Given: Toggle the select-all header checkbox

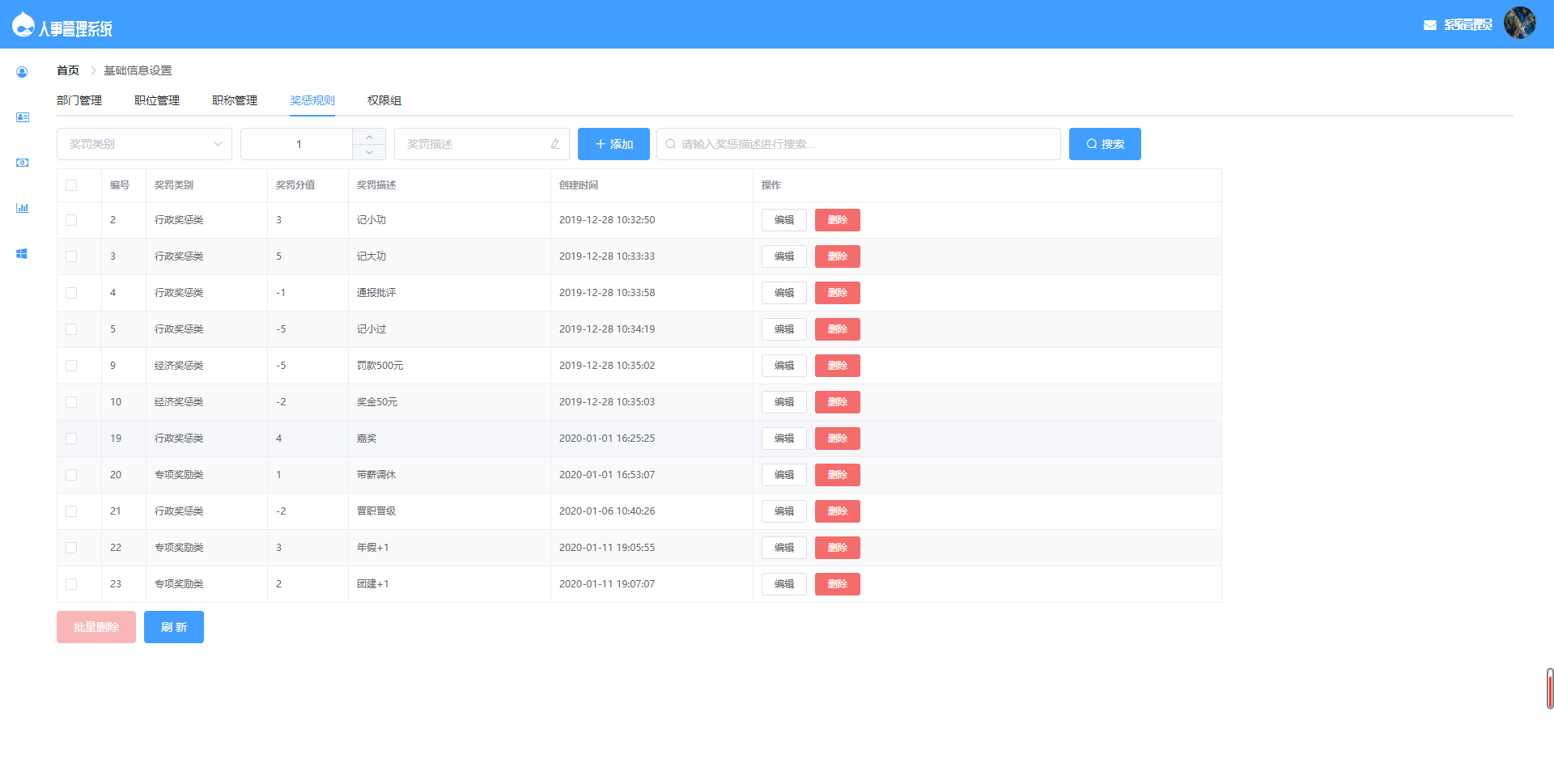Looking at the screenshot, I should (71, 185).
